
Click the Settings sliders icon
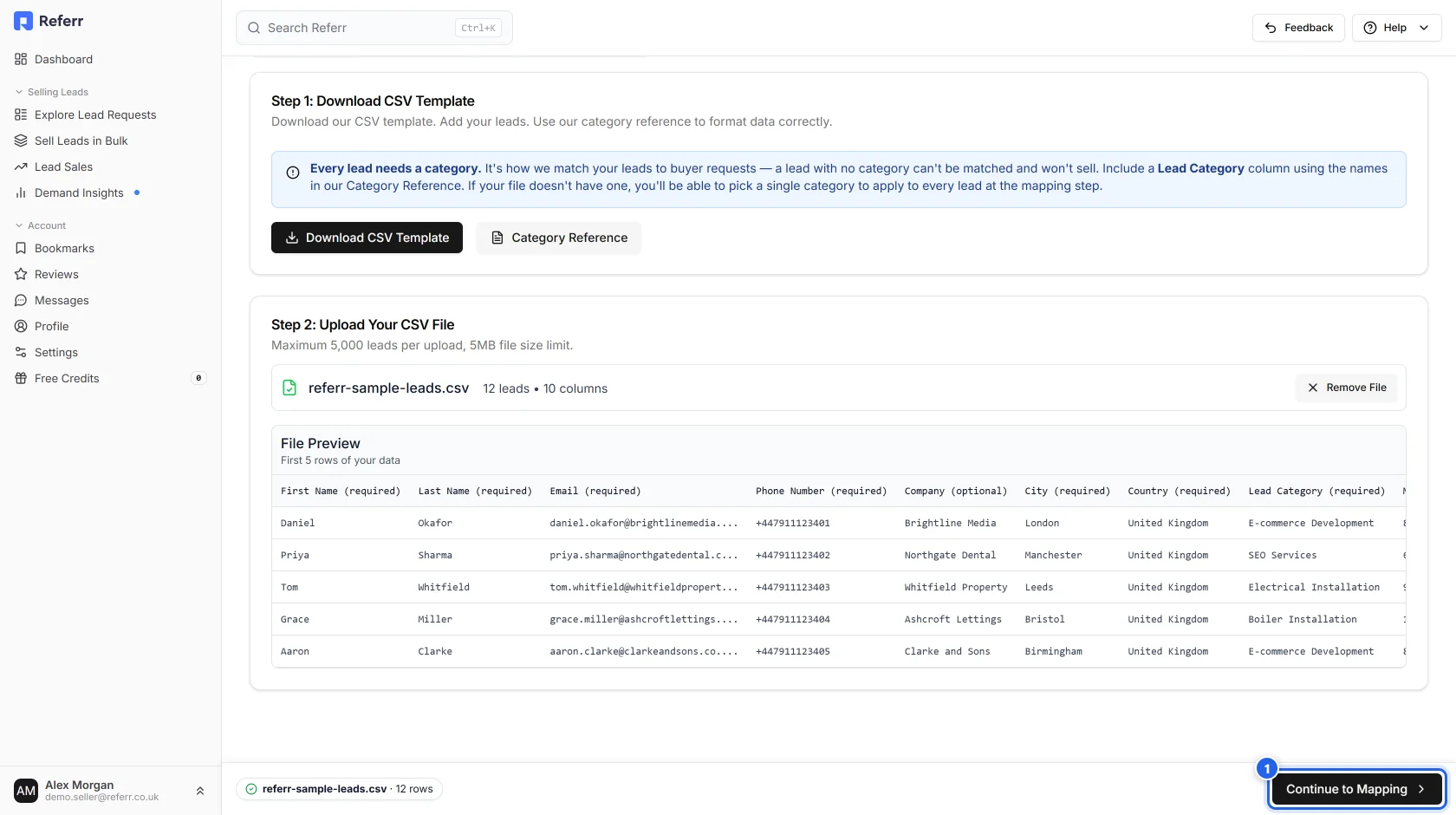[x=21, y=352]
